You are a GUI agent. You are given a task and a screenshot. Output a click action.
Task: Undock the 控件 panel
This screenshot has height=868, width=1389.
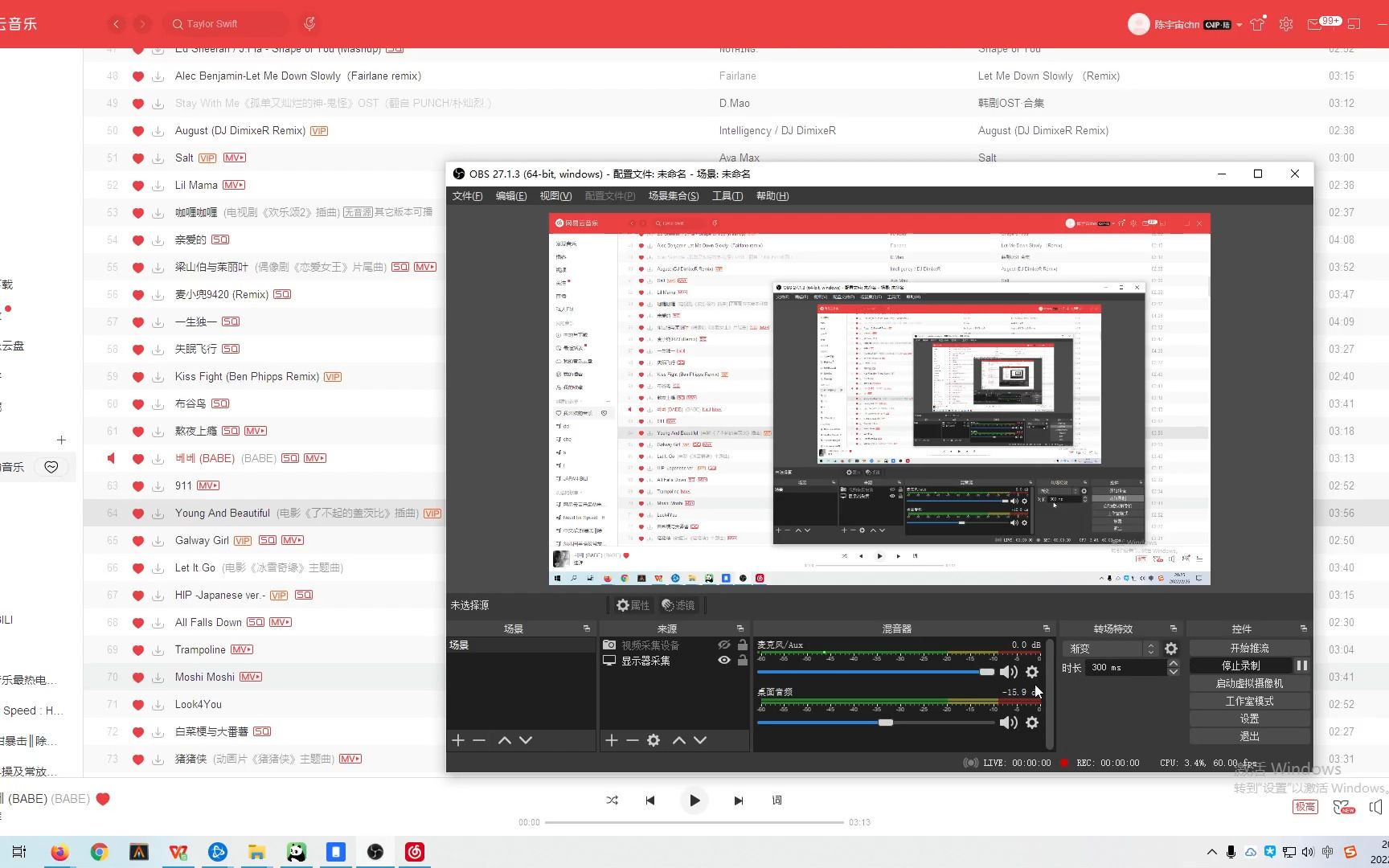tap(1303, 628)
